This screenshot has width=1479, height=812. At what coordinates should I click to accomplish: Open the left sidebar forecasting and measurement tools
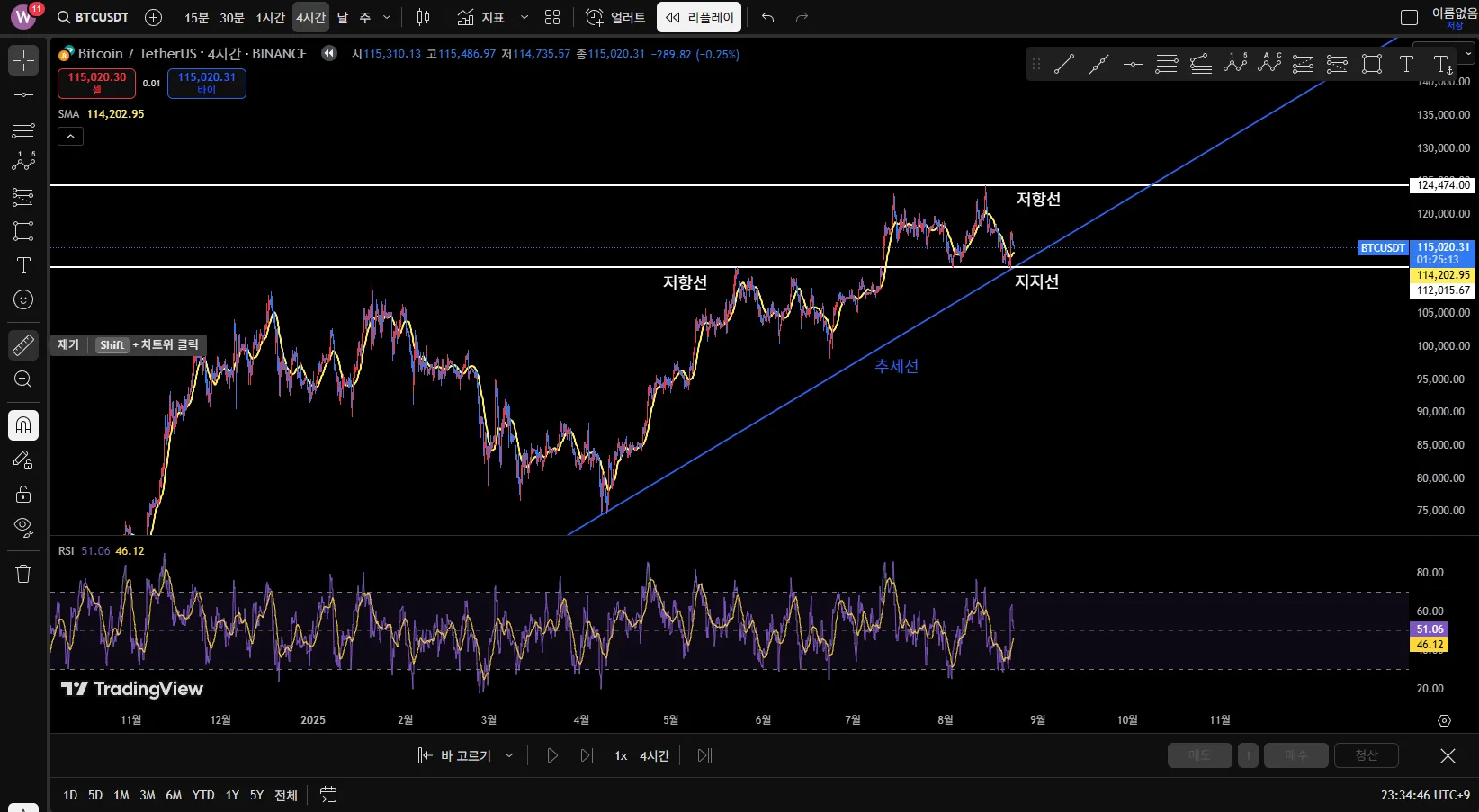coord(23,196)
